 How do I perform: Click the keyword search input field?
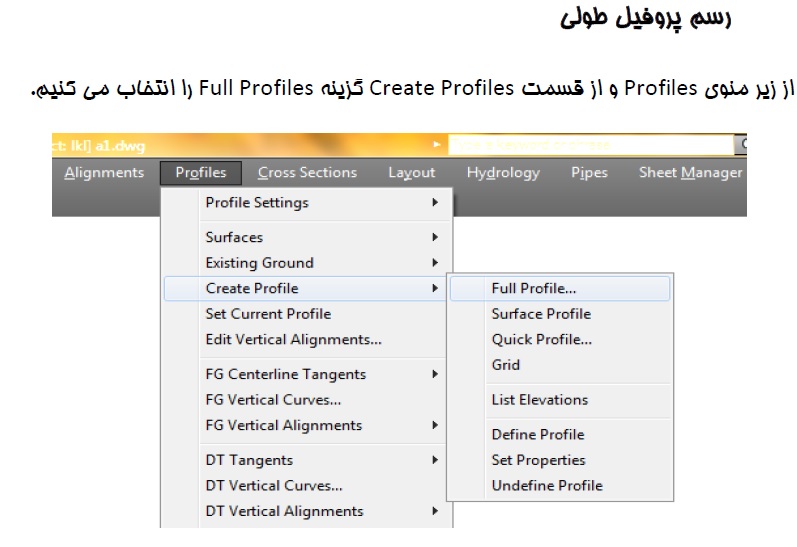point(591,144)
